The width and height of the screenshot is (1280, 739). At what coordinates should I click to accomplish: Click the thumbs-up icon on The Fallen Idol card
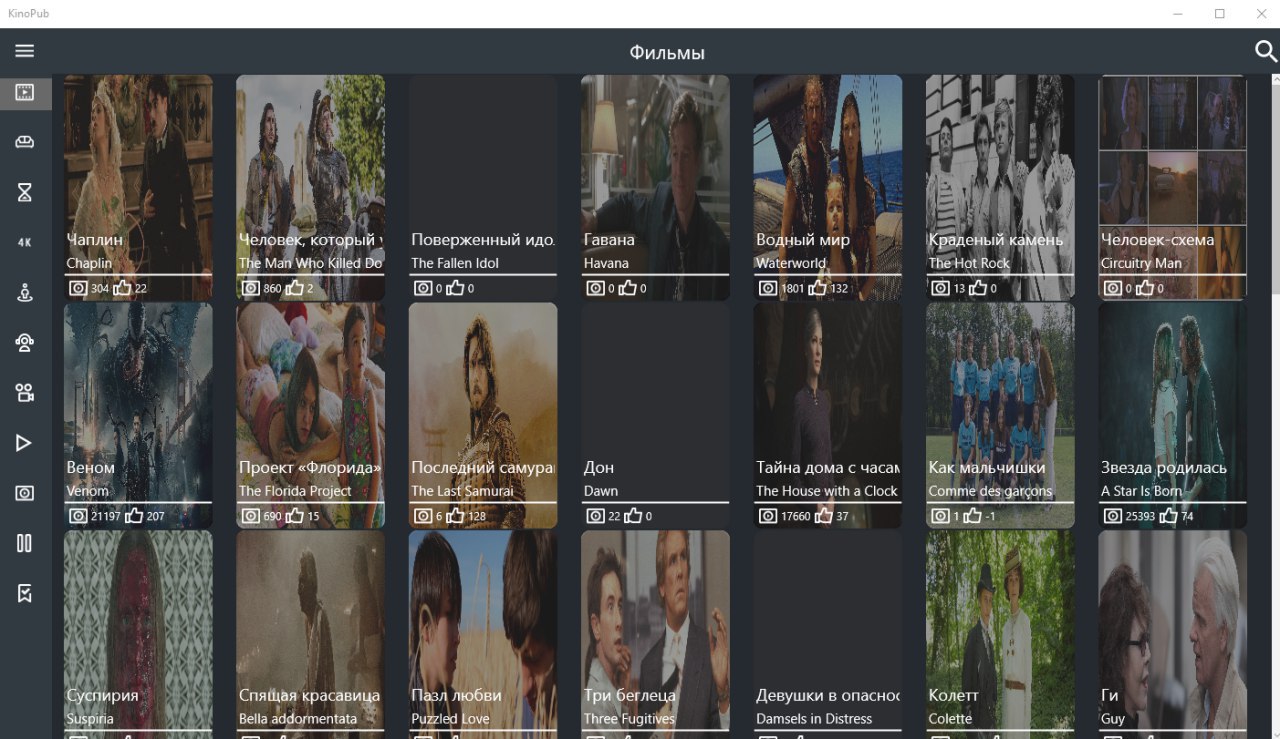click(455, 288)
